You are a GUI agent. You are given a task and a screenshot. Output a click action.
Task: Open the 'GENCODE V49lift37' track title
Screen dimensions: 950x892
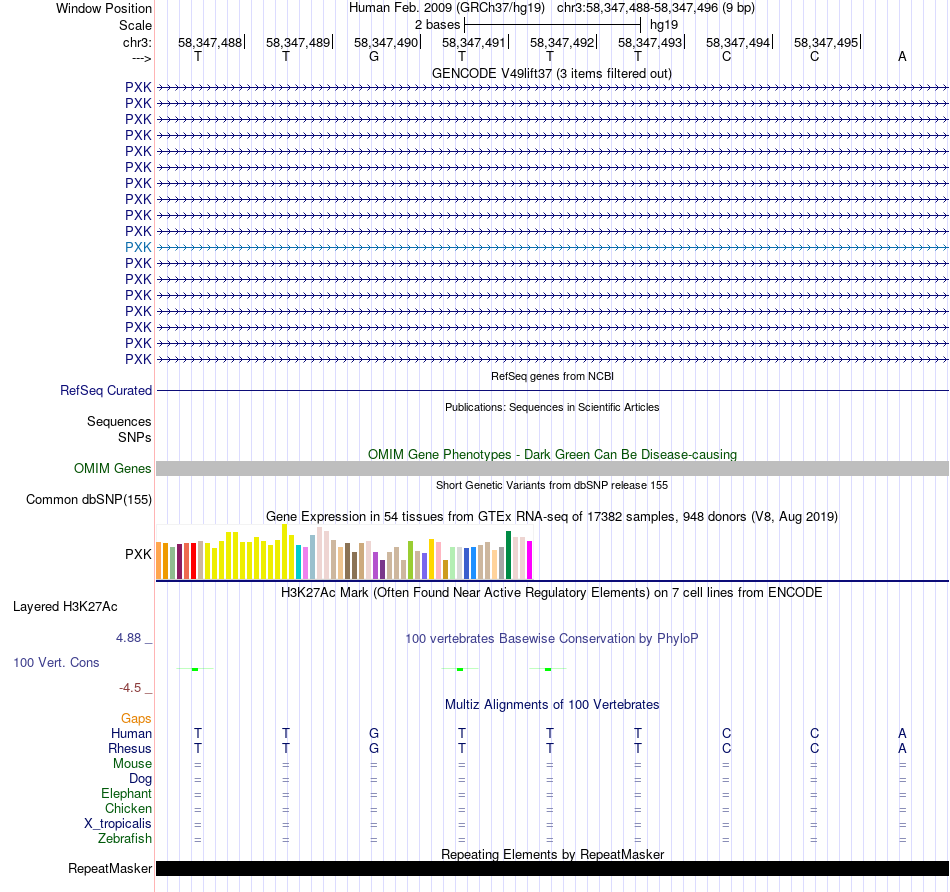(x=551, y=73)
